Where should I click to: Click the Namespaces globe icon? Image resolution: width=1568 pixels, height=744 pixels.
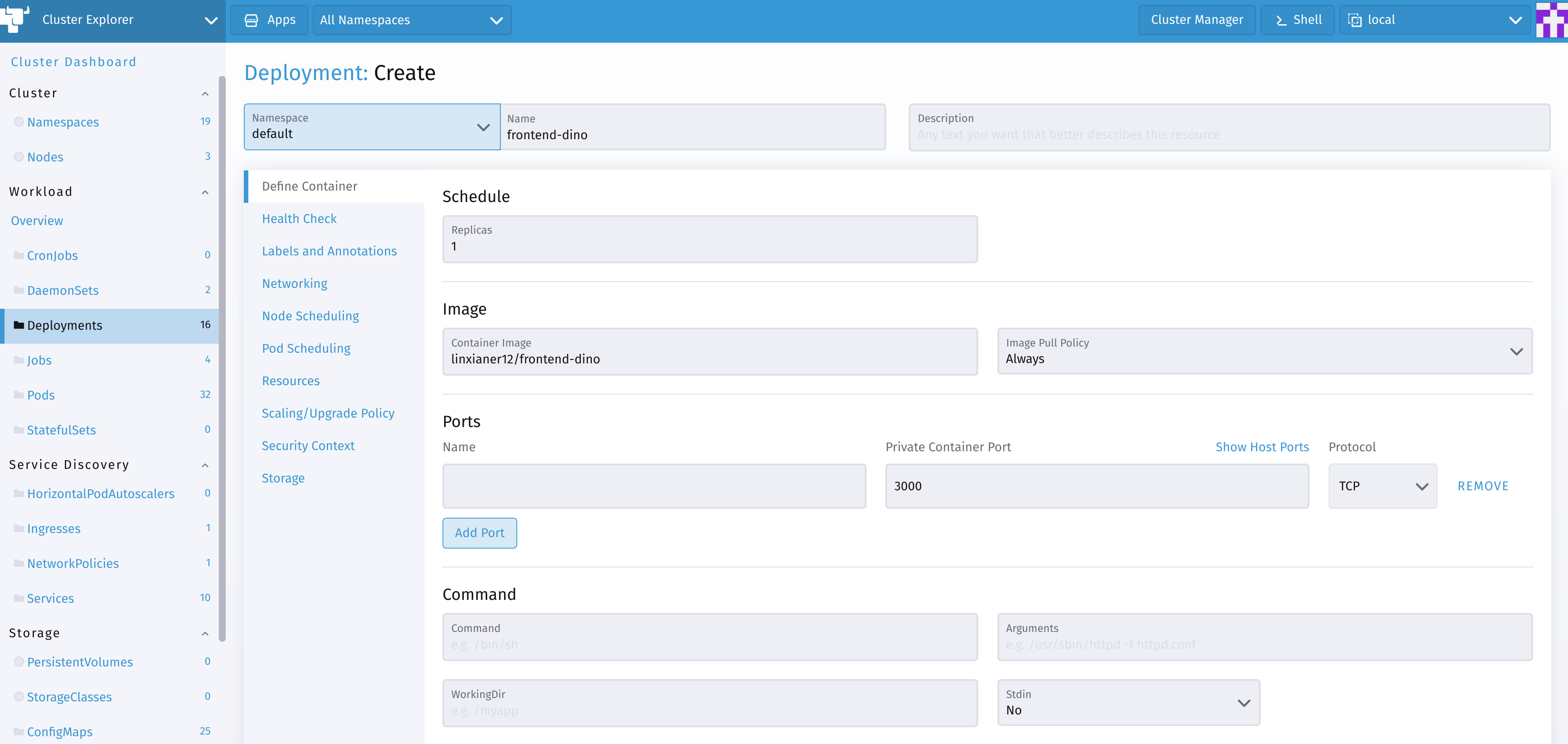[x=19, y=122]
